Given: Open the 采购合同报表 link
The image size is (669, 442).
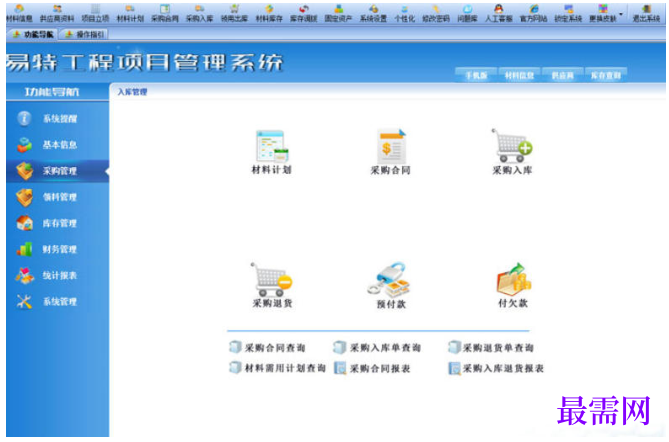Looking at the screenshot, I should (372, 368).
